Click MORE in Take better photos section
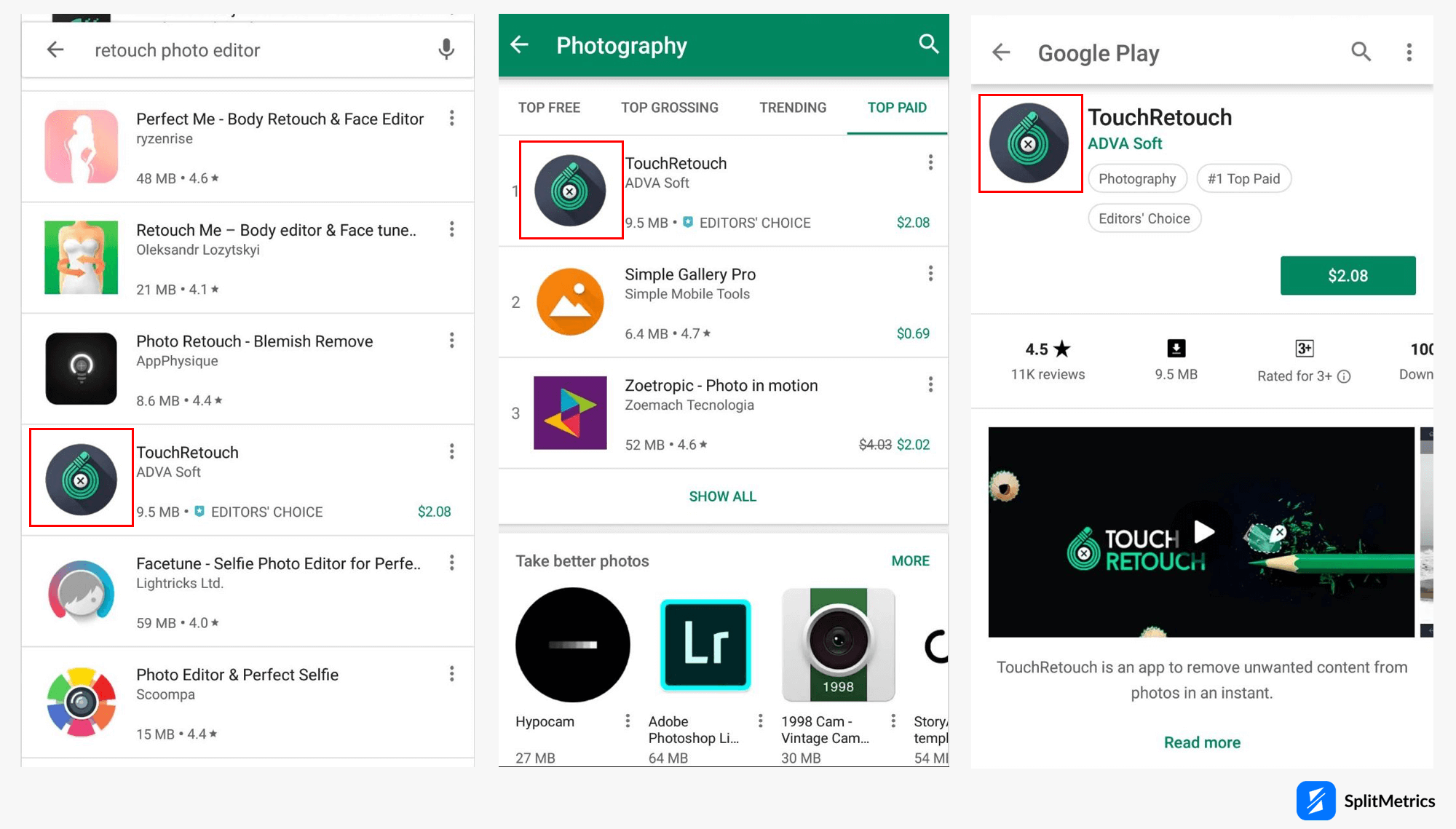Viewport: 1456px width, 829px height. (x=911, y=561)
